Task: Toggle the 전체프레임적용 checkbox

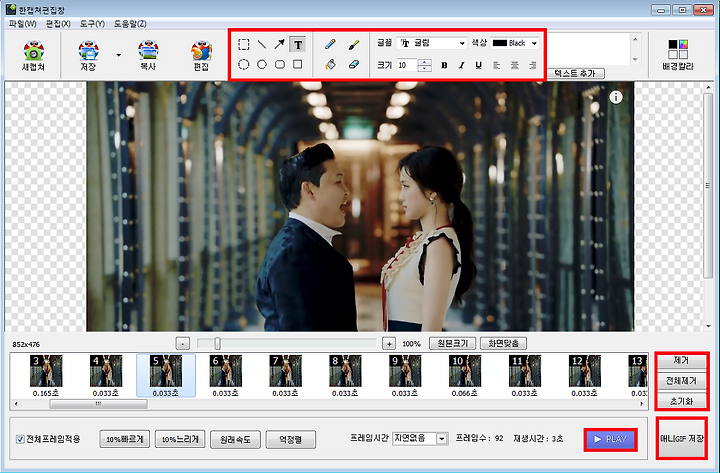Action: (20, 439)
